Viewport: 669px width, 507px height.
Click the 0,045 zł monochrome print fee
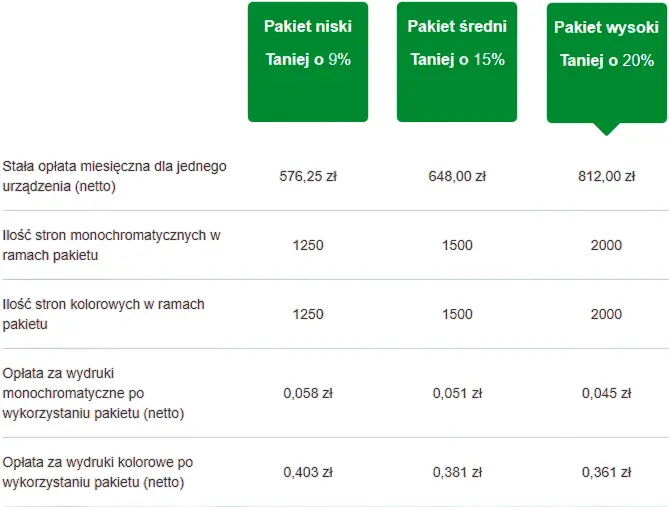tap(606, 393)
